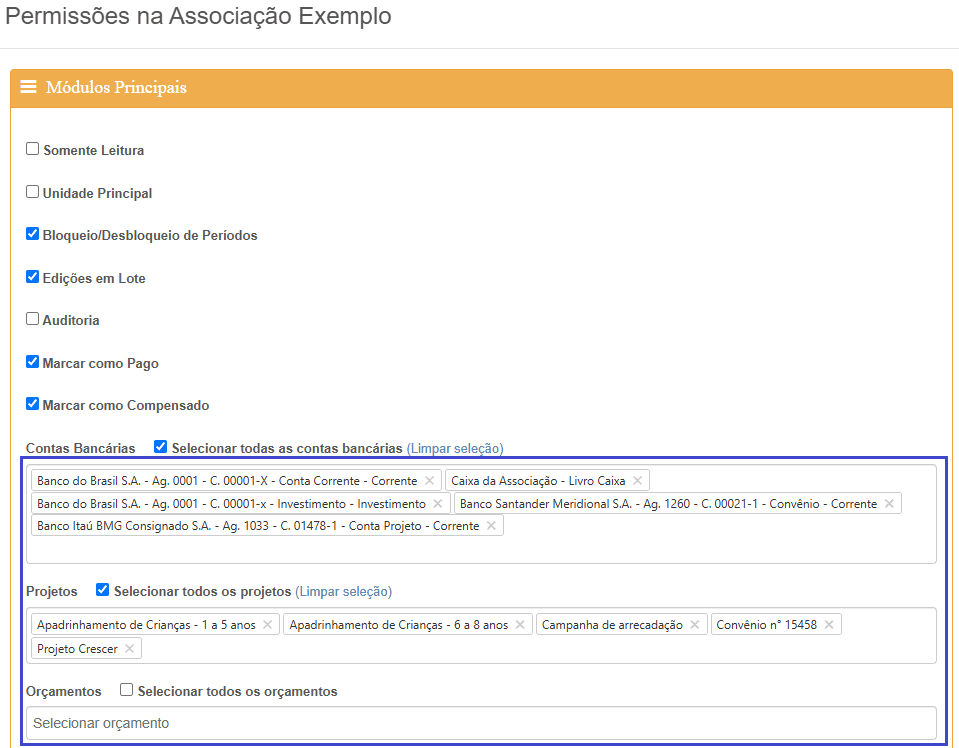The image size is (959, 748).
Task: Click the Módulos Principais panel header
Action: click(481, 88)
